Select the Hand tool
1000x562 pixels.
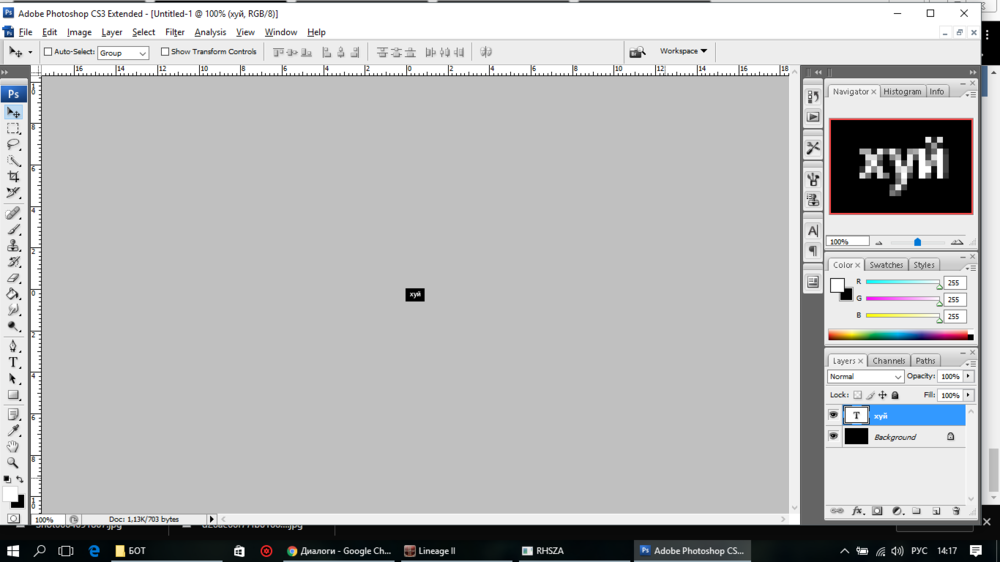[13, 447]
